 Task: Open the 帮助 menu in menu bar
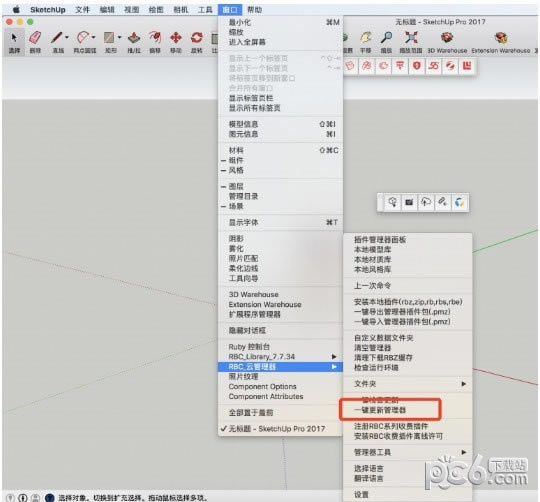[x=255, y=10]
